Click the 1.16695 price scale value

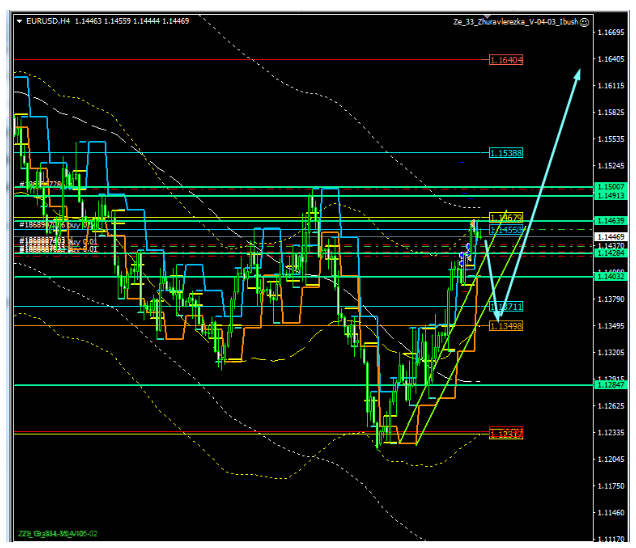[x=609, y=33]
